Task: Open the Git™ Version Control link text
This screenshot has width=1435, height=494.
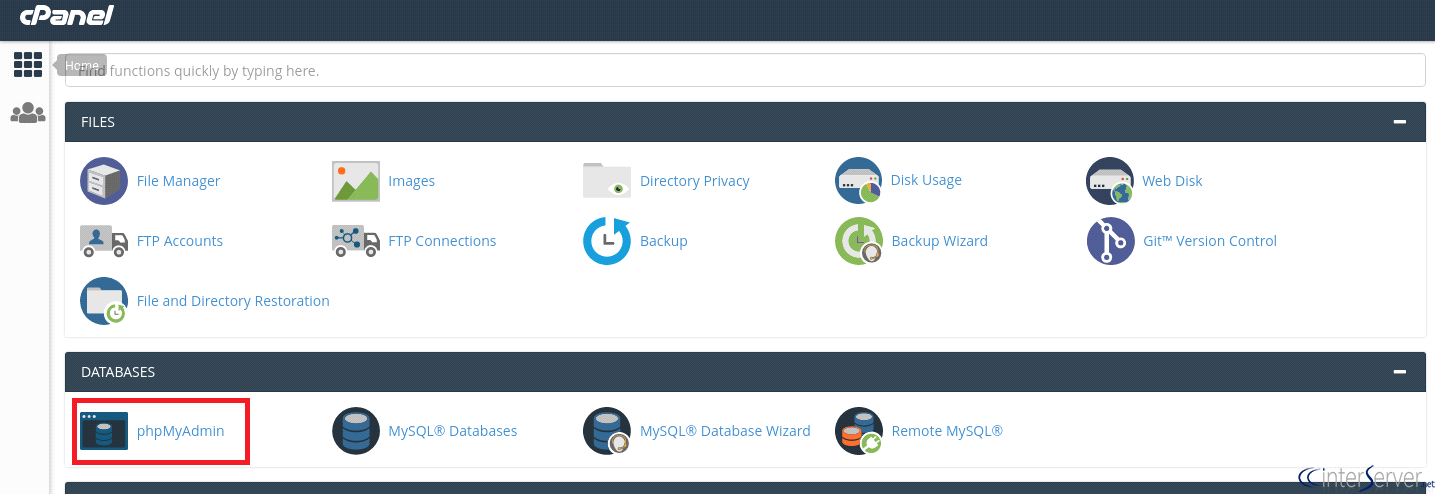Action: click(1210, 241)
